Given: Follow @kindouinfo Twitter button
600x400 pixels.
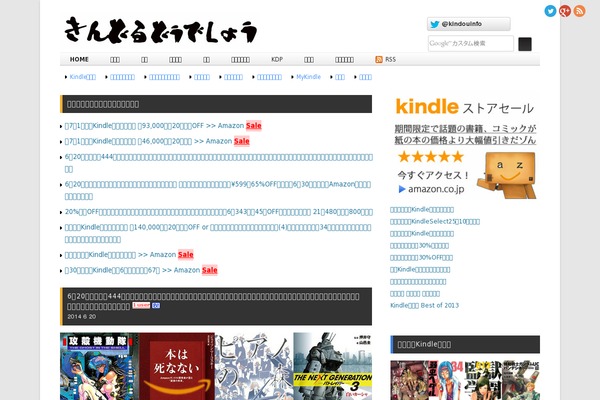Looking at the screenshot, I should coord(469,24).
